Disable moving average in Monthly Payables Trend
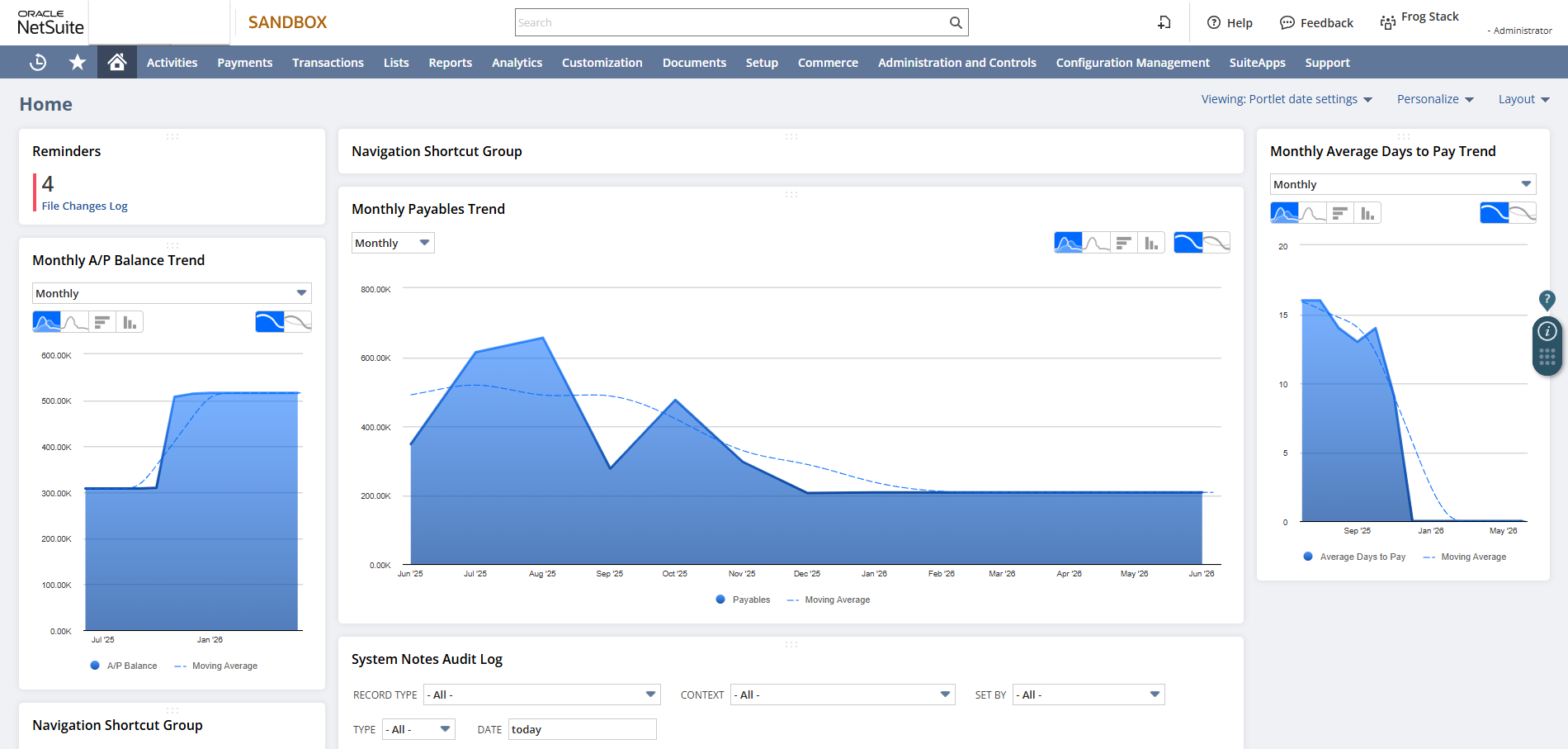Viewport: 1568px width, 749px height. 1216,242
